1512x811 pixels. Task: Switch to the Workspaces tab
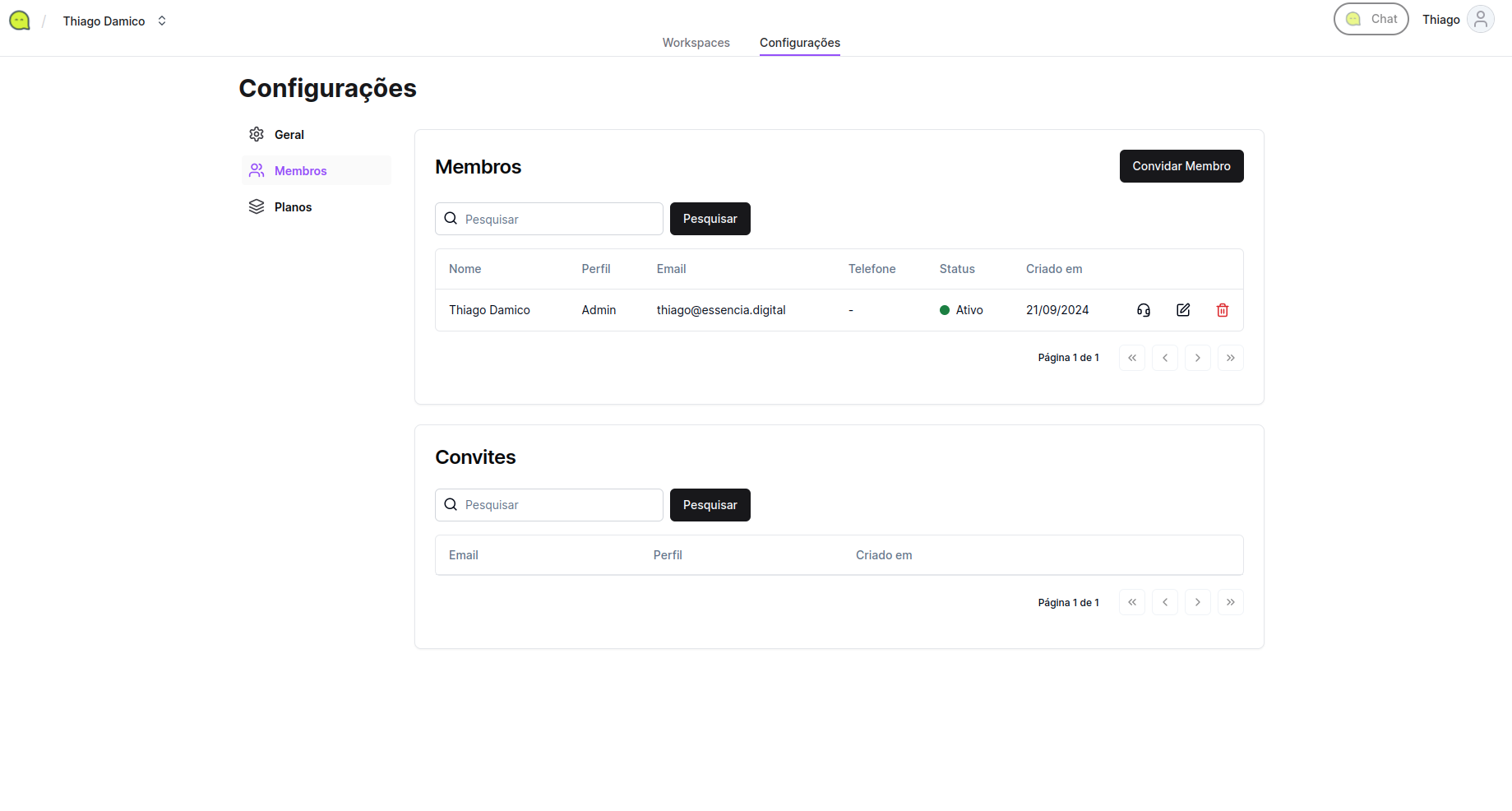(x=696, y=43)
